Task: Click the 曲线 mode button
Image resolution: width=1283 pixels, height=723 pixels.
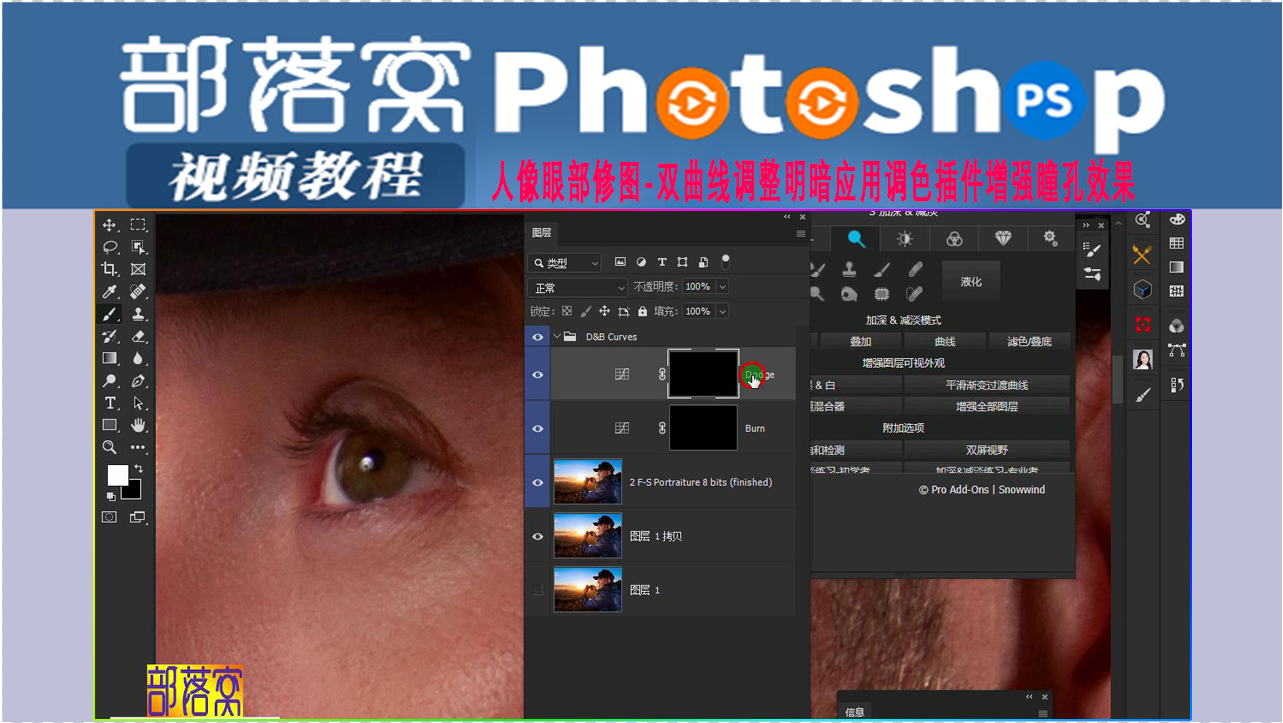Action: [x=945, y=342]
